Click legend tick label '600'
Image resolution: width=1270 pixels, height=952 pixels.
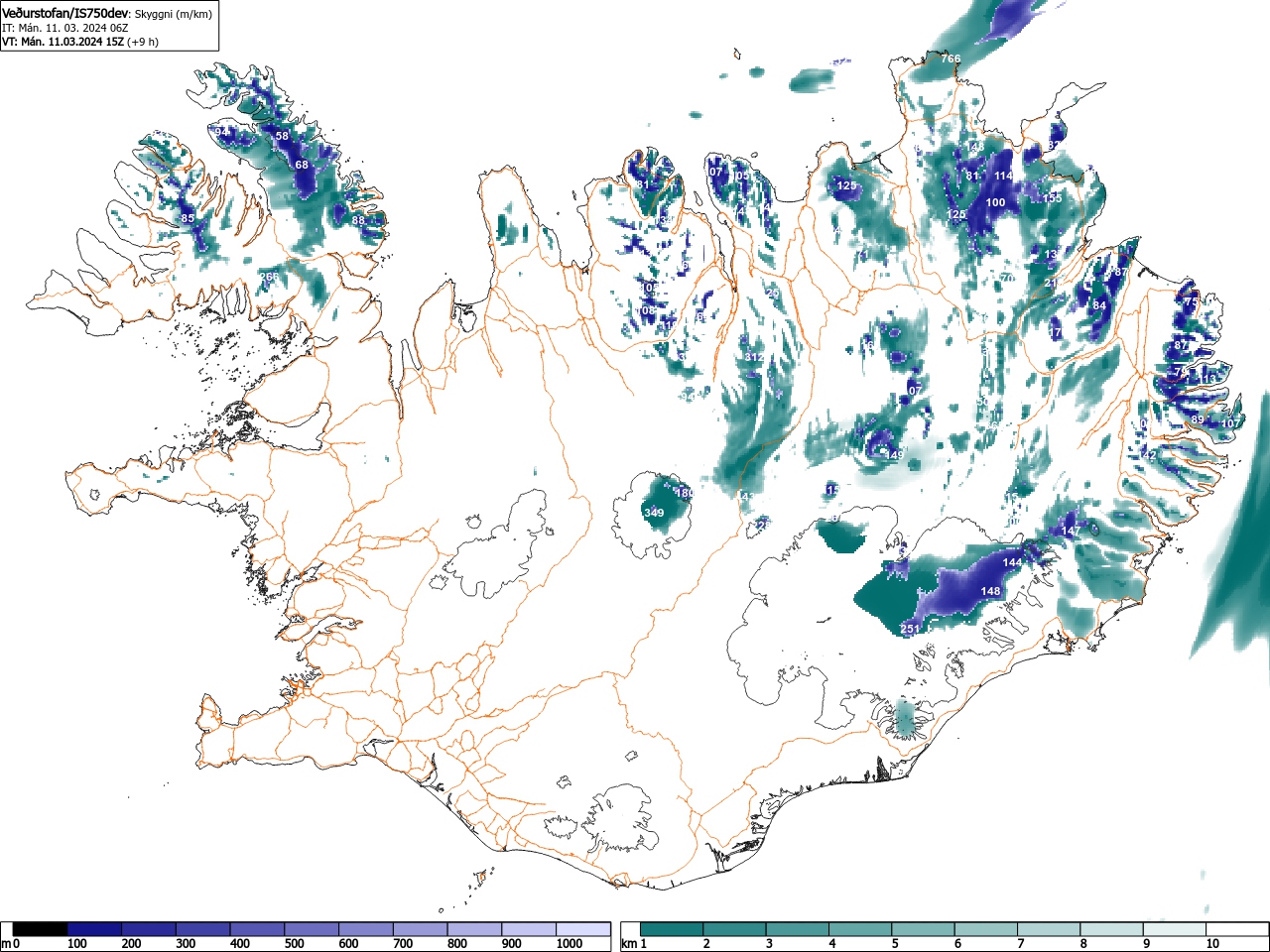click(348, 944)
